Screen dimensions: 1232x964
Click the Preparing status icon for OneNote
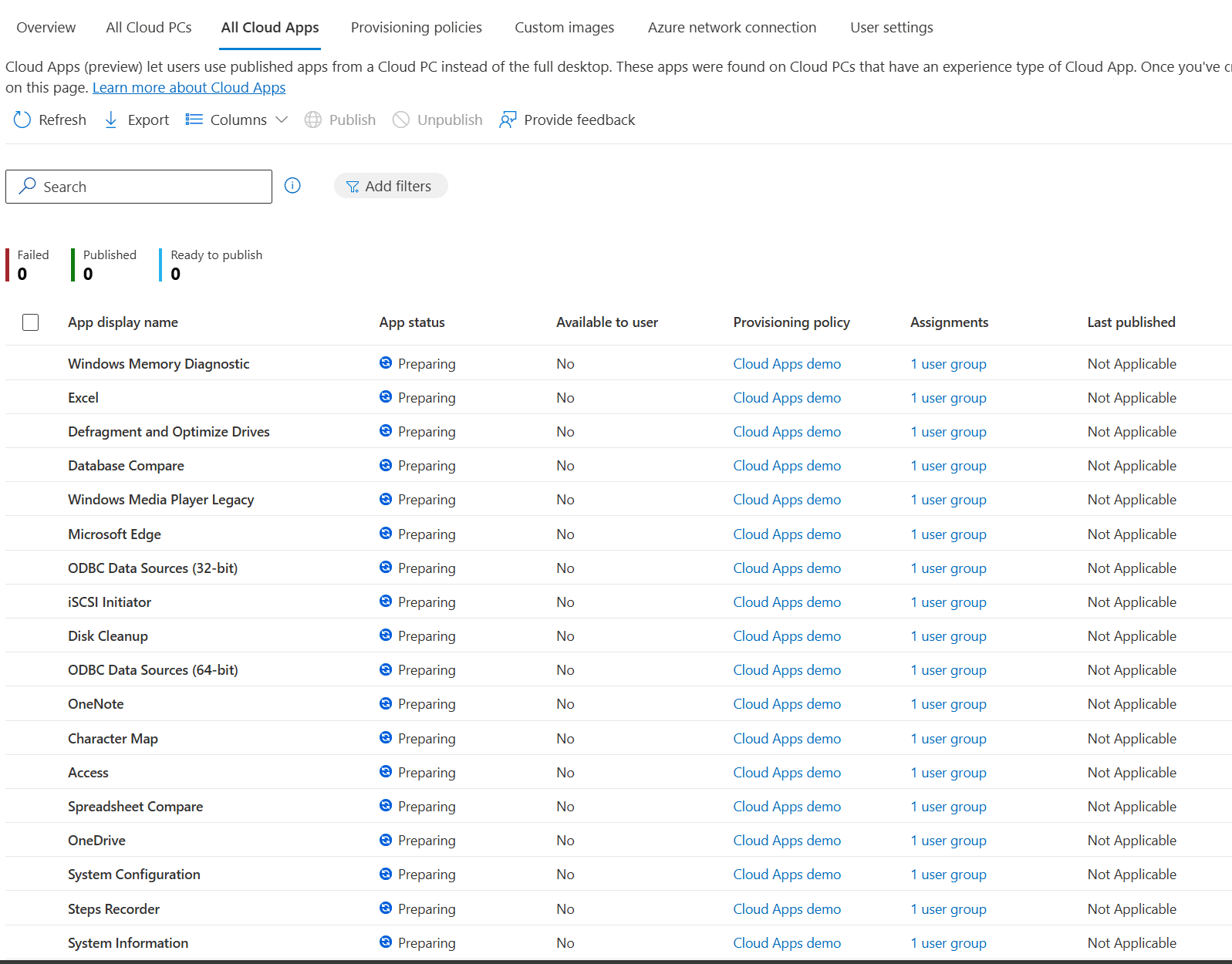386,703
